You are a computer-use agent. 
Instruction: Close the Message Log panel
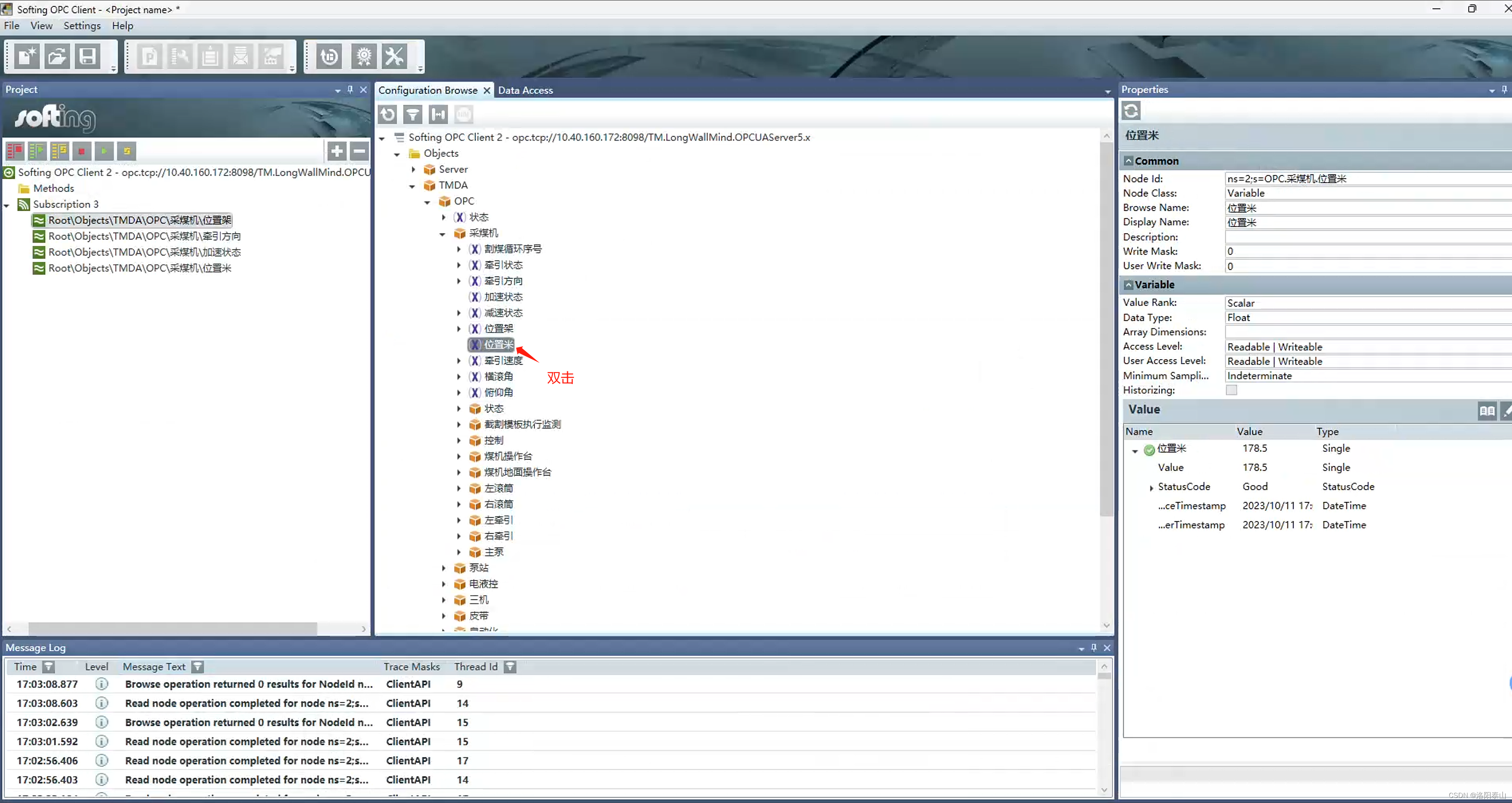point(1107,647)
